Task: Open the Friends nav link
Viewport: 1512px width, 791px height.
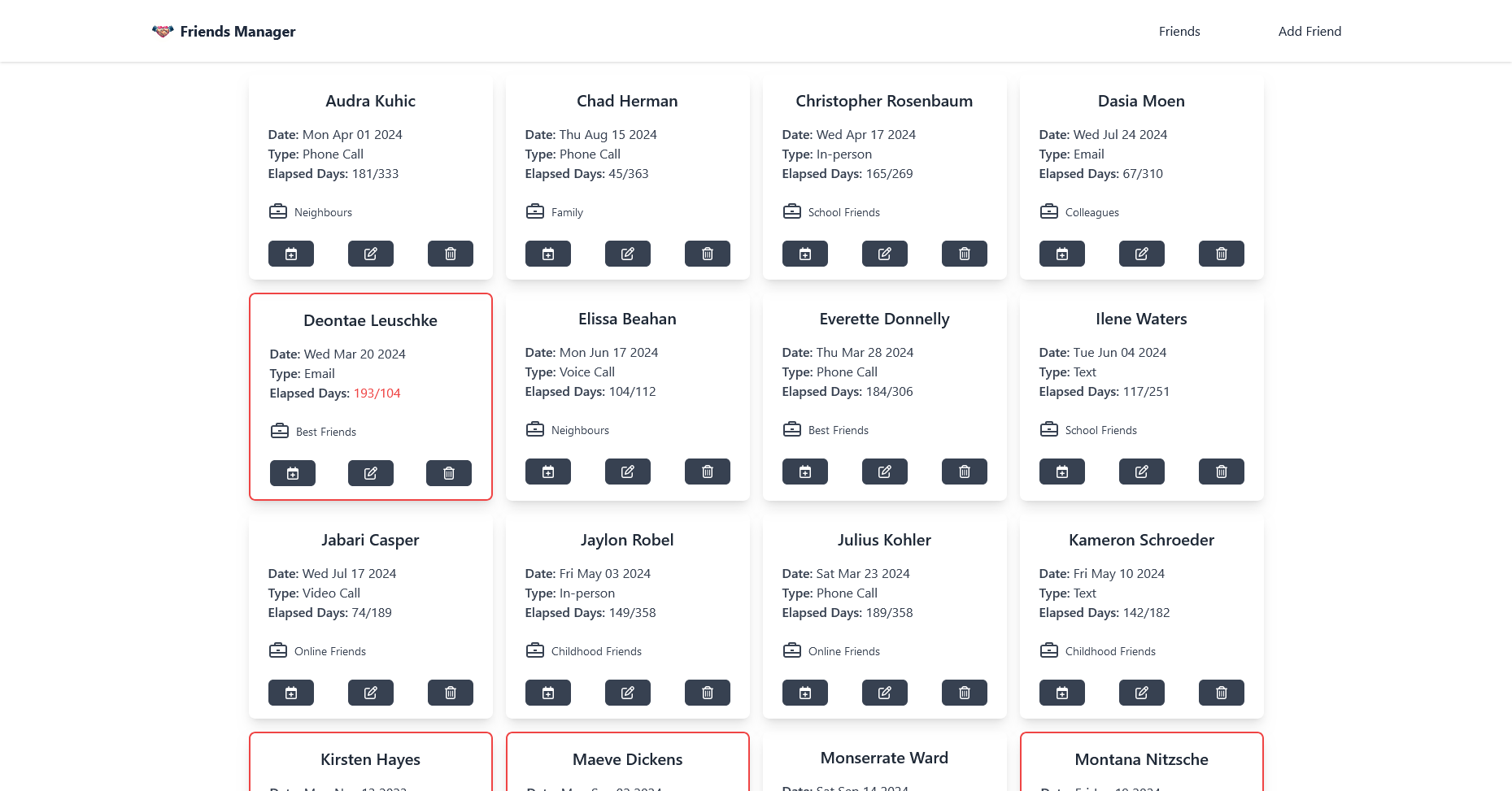Action: click(x=1179, y=31)
